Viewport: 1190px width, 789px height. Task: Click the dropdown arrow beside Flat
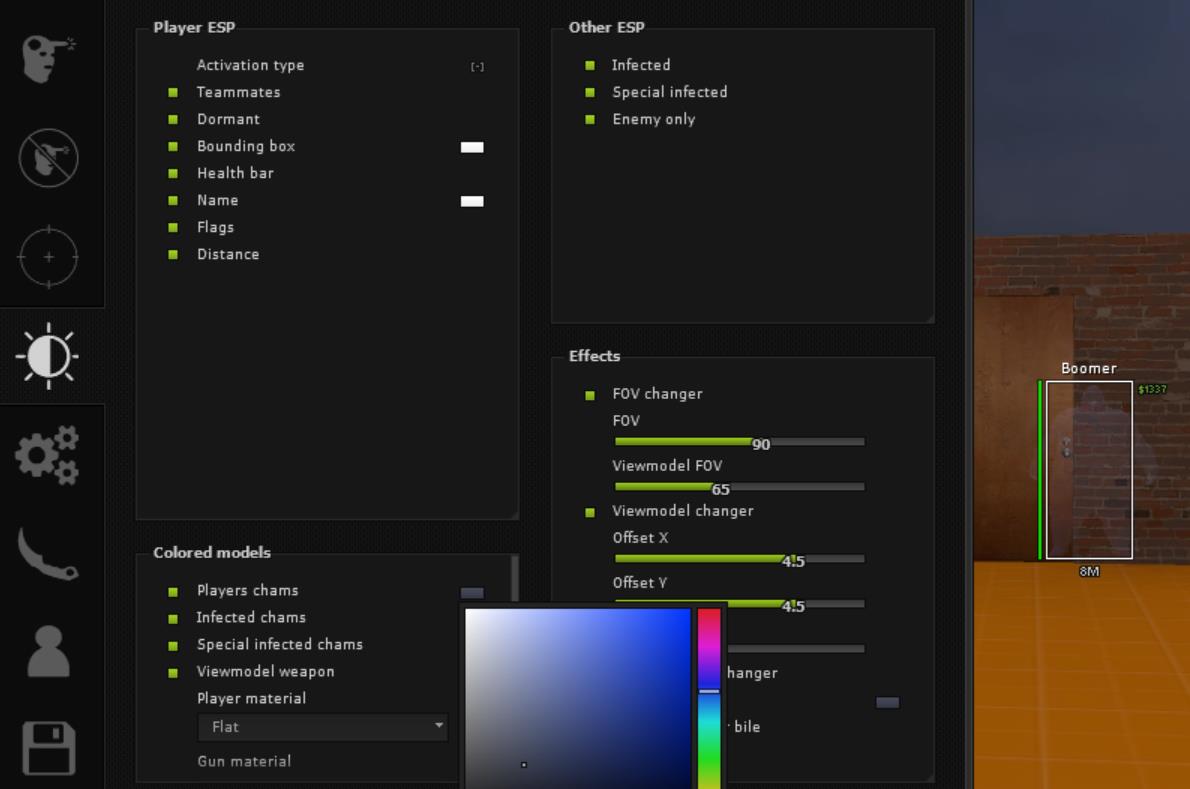[438, 726]
